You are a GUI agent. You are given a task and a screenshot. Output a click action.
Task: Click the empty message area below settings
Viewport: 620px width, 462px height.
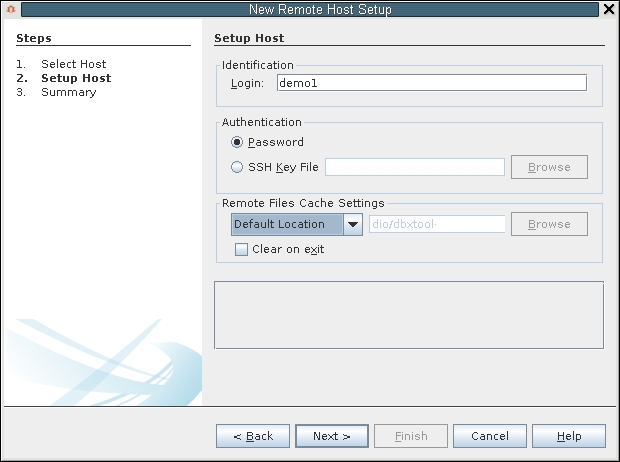coord(408,314)
